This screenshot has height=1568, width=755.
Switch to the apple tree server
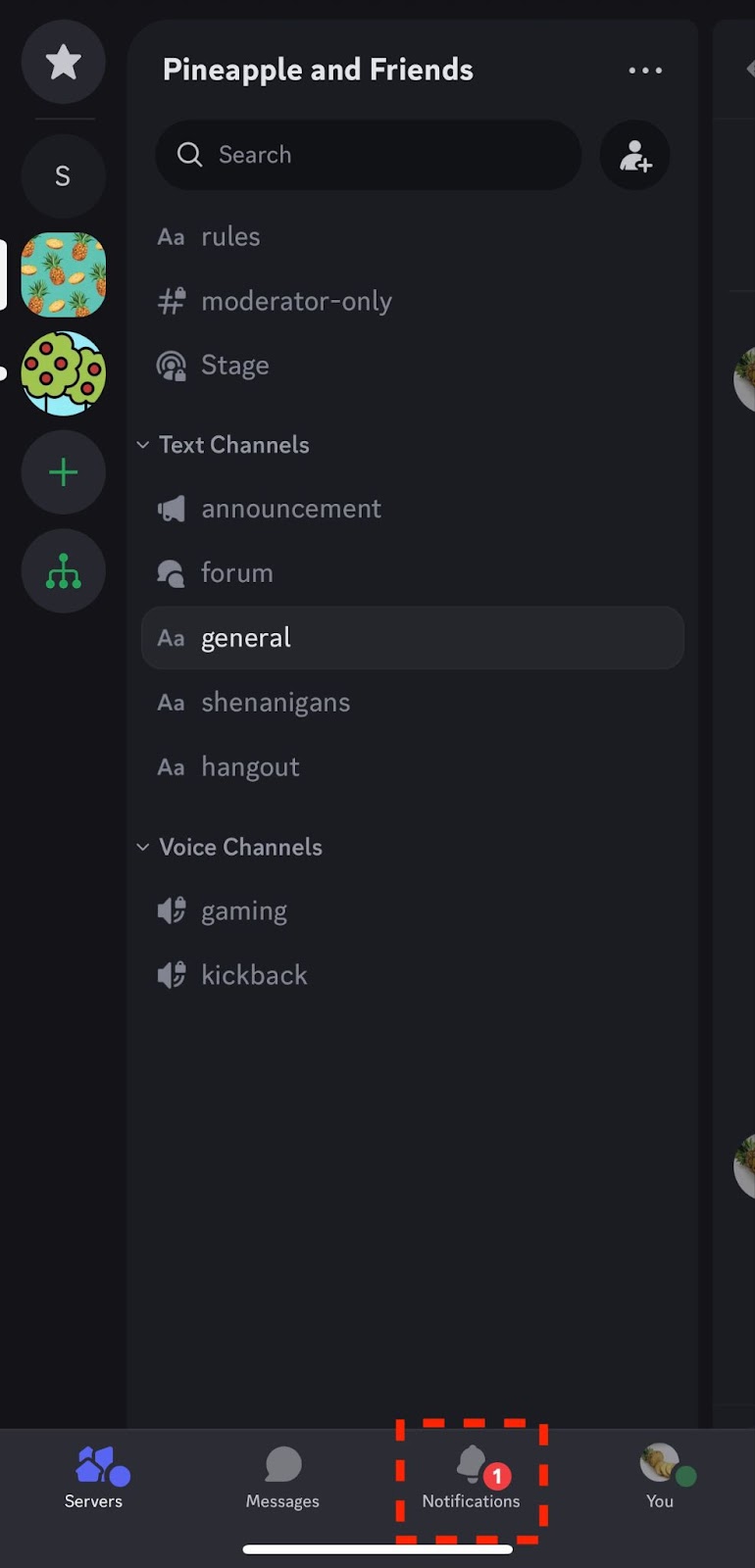64,373
